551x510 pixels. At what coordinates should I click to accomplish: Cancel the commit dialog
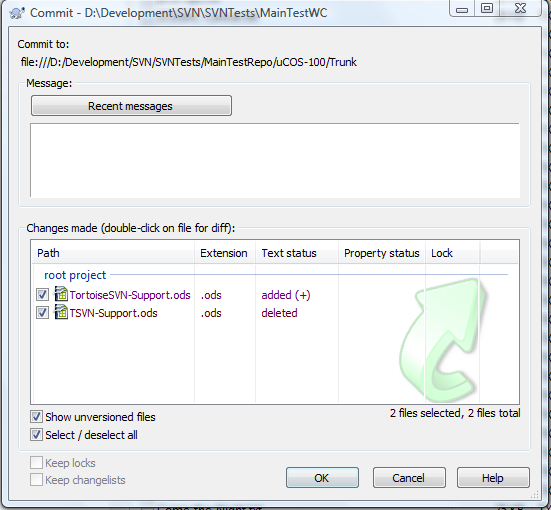(409, 478)
